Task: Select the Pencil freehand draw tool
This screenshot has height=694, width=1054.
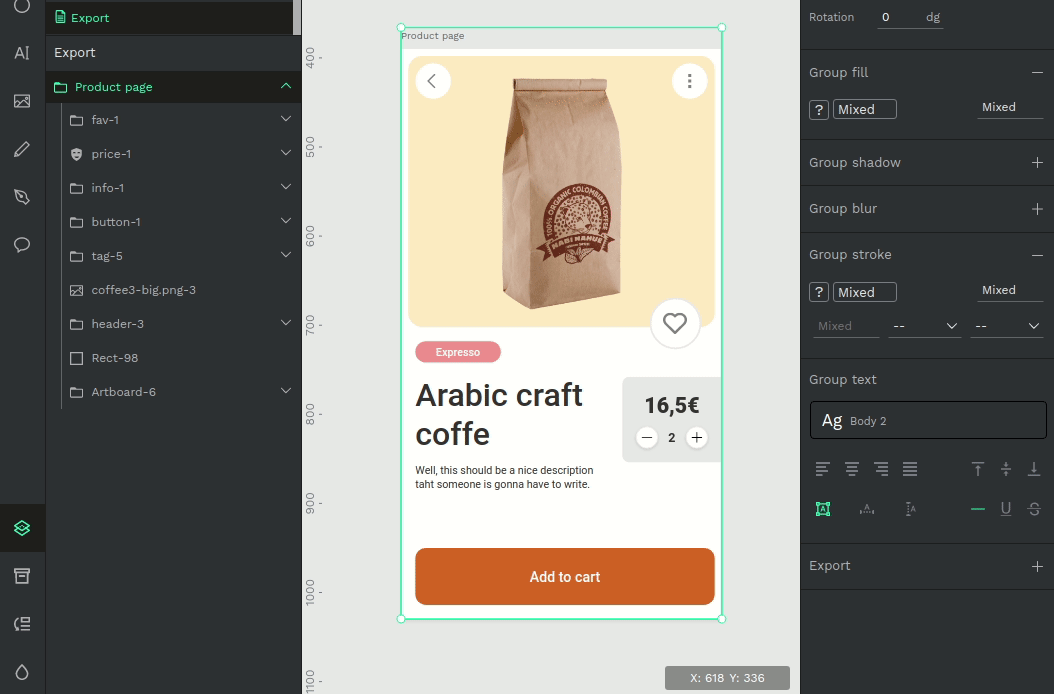Action: pyautogui.click(x=22, y=149)
